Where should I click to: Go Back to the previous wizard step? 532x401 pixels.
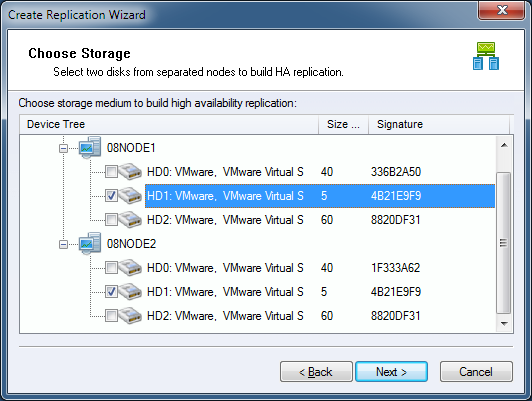(316, 371)
